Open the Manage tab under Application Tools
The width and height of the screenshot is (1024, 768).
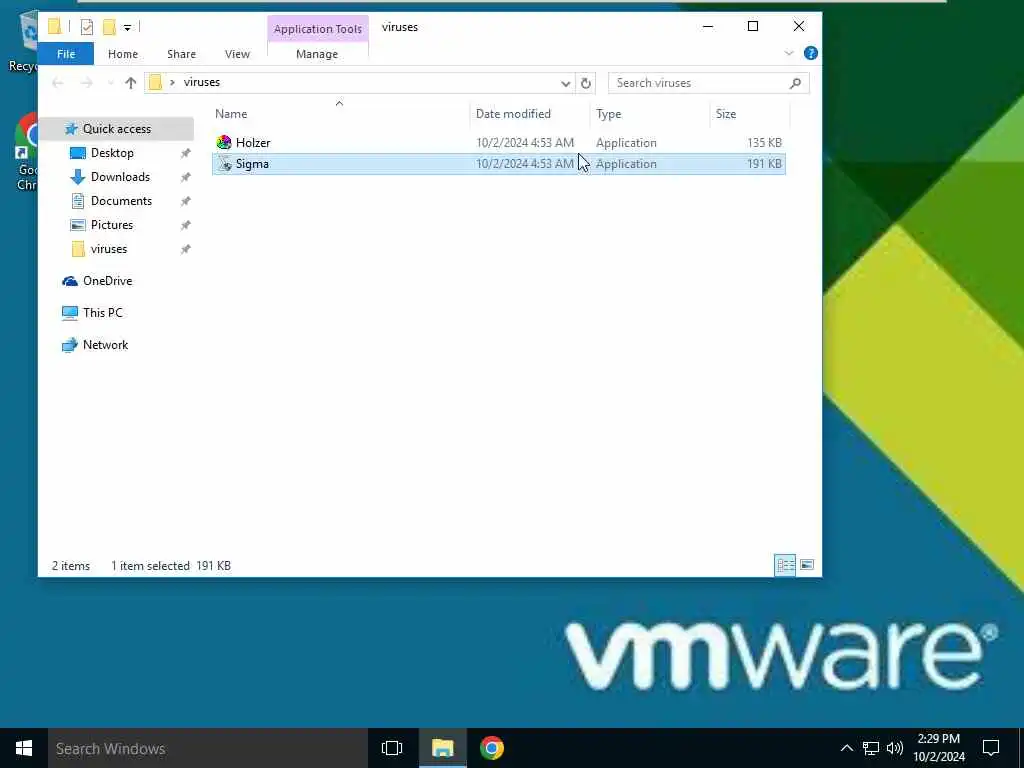(x=317, y=54)
